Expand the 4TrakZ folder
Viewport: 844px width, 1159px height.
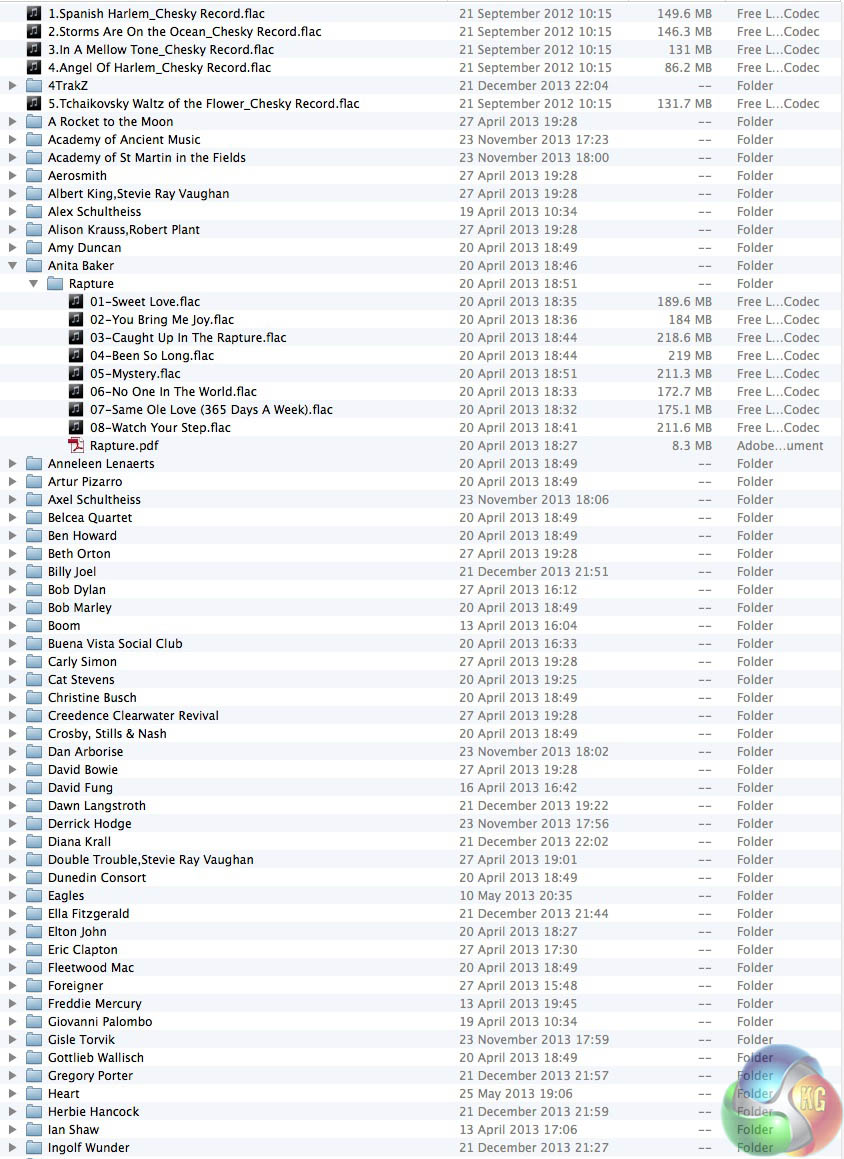pos(13,86)
